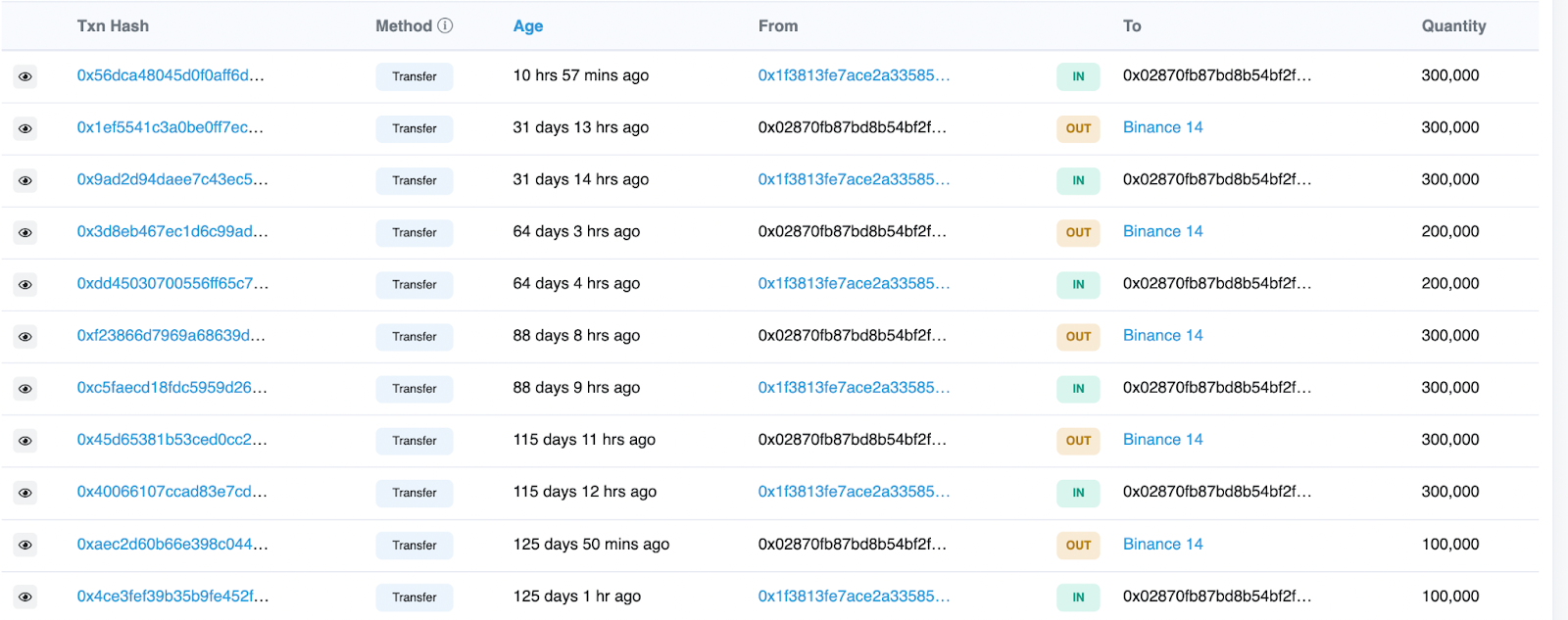This screenshot has width=1568, height=620.
Task: Click eye icon for 0xc5faecd18fdc5959d26 row
Action: click(25, 389)
